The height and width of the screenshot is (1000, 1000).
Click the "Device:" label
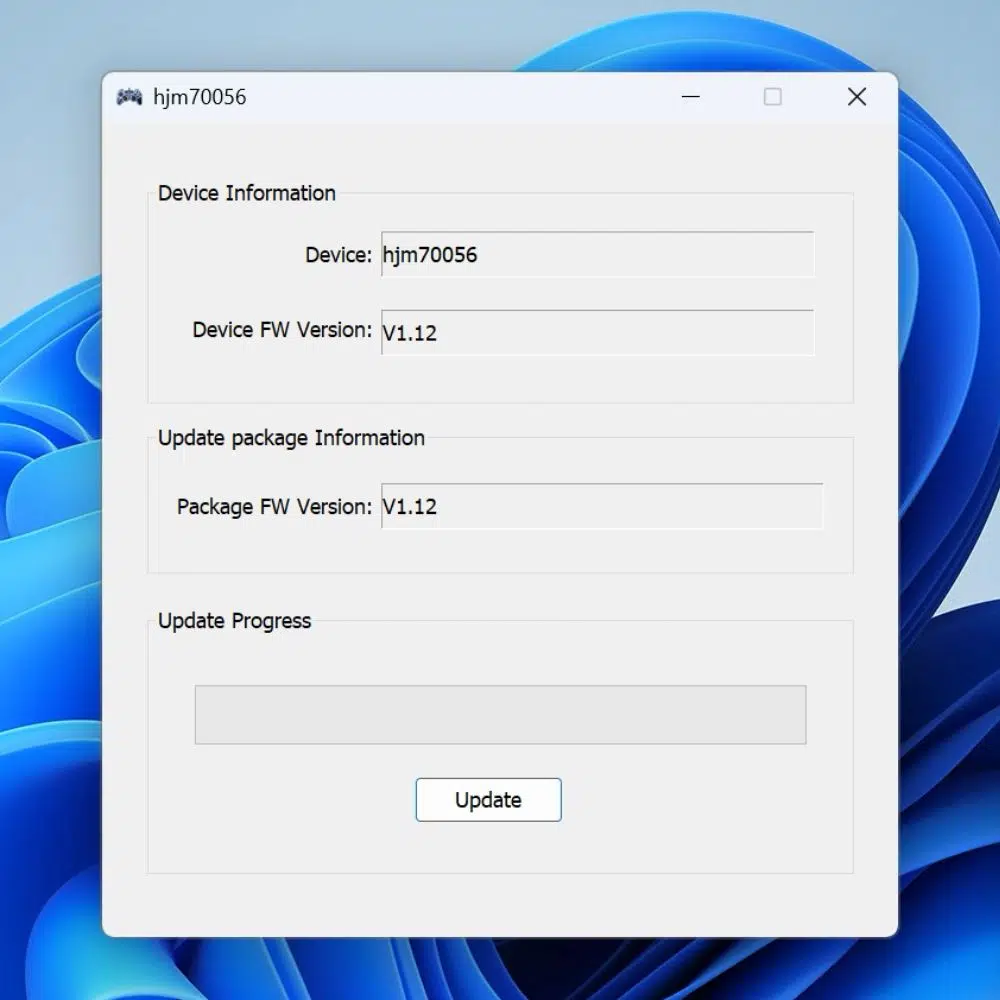pos(339,255)
